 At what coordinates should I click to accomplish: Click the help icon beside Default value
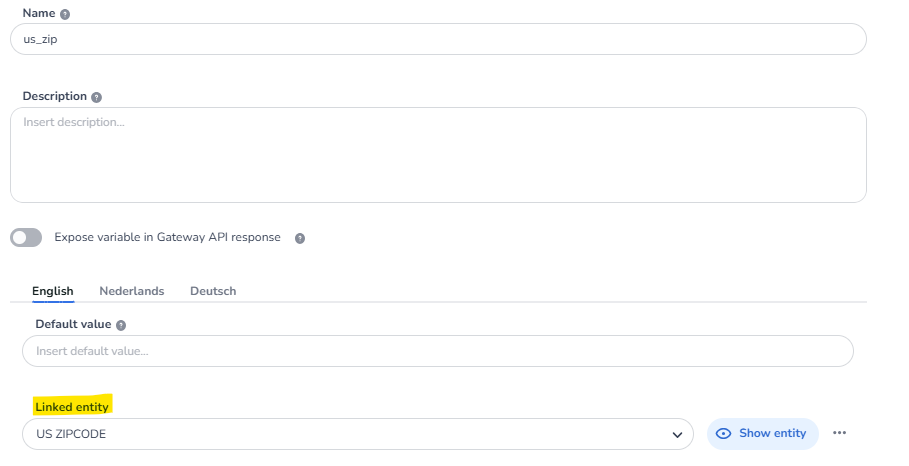pyautogui.click(x=121, y=325)
